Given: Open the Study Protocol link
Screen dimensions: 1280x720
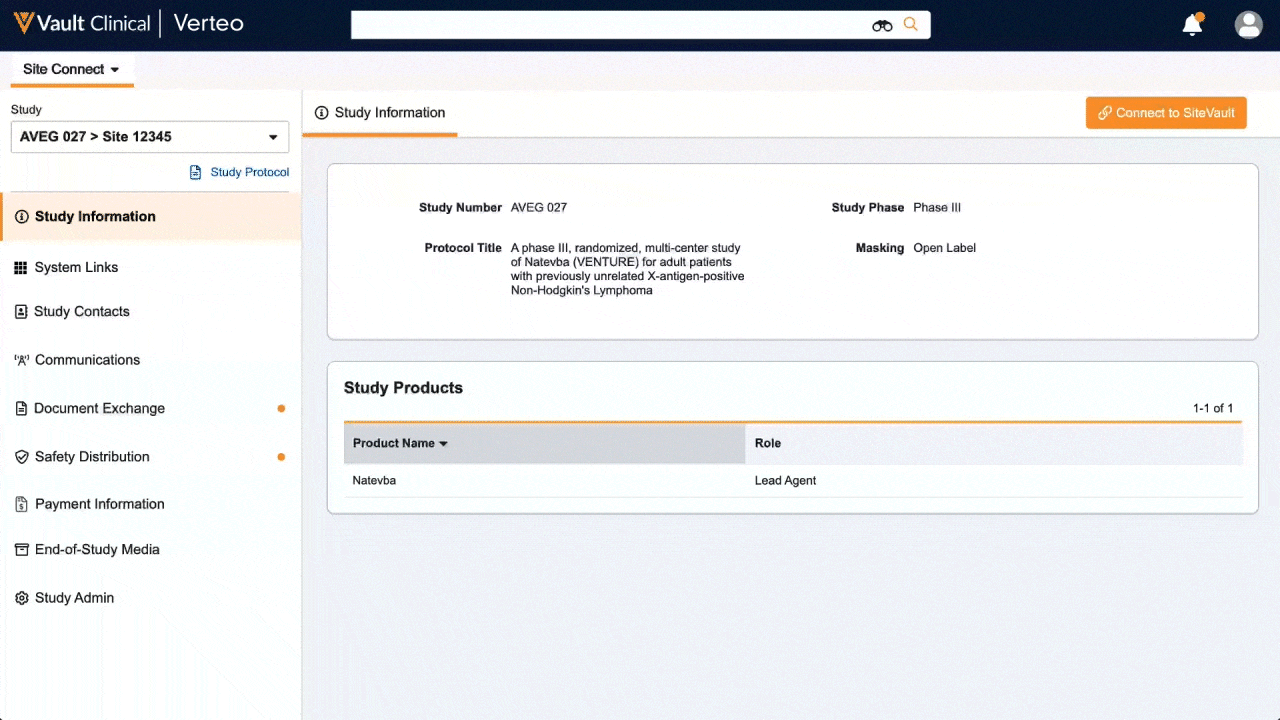Looking at the screenshot, I should [249, 172].
